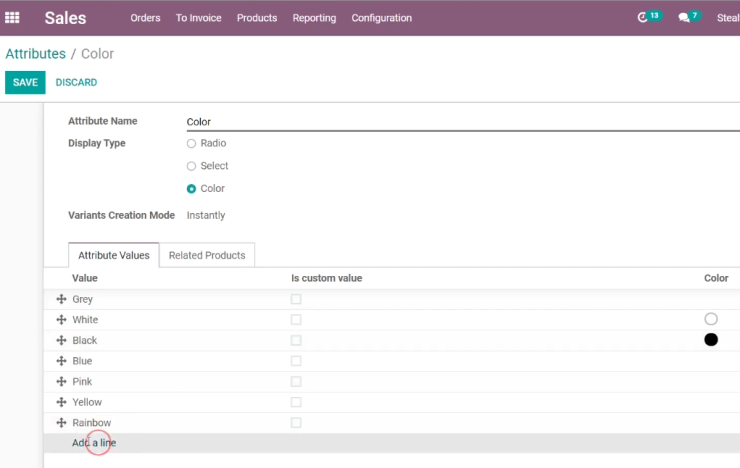Viewport: 740px width, 468px height.
Task: Click the SAVE button
Action: point(25,83)
